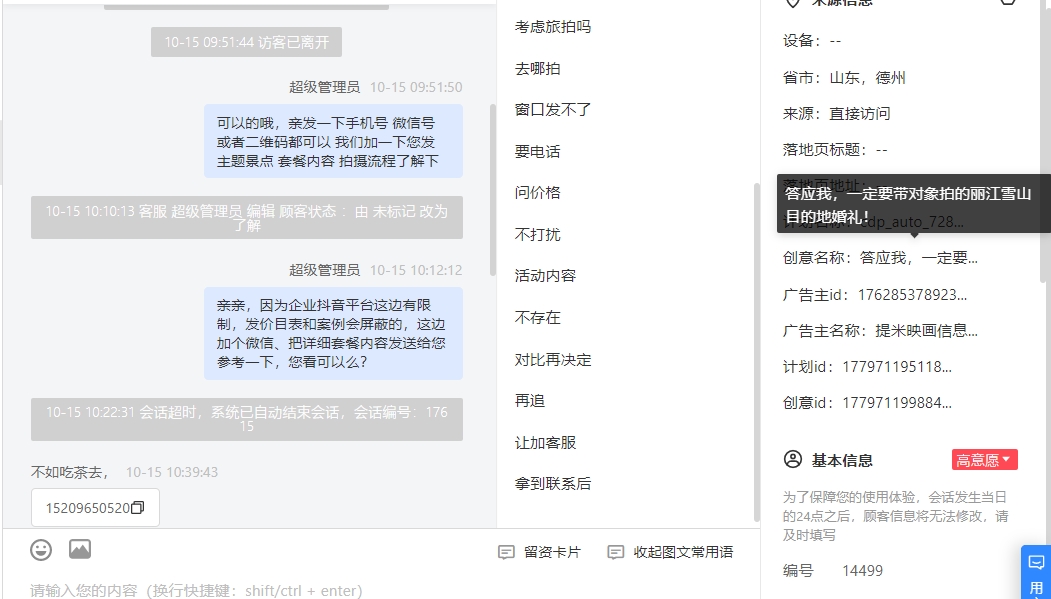The height and width of the screenshot is (599, 1051).
Task: Click the 设备 field row
Action: click(812, 41)
